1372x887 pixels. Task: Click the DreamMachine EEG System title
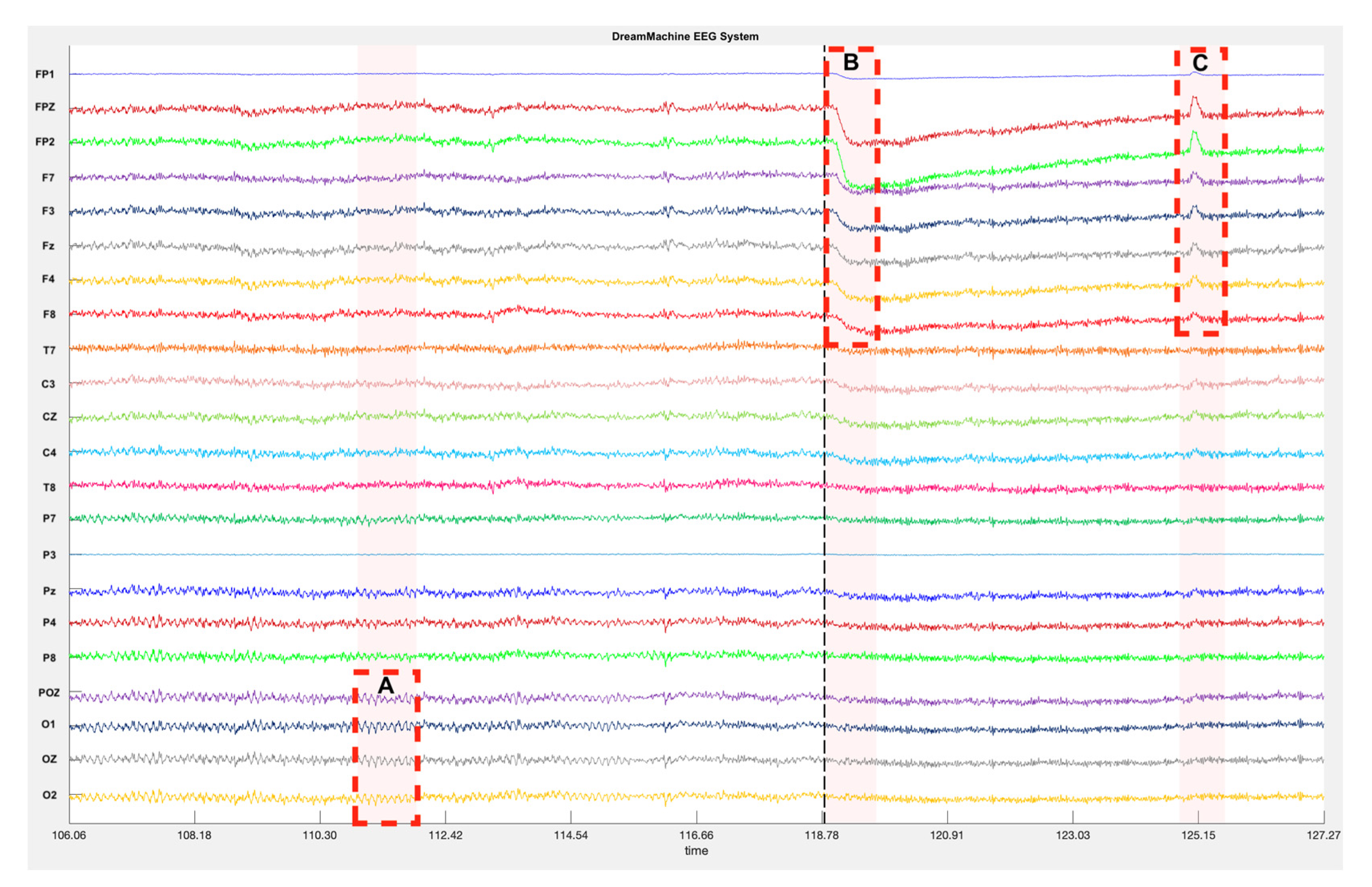click(x=685, y=36)
